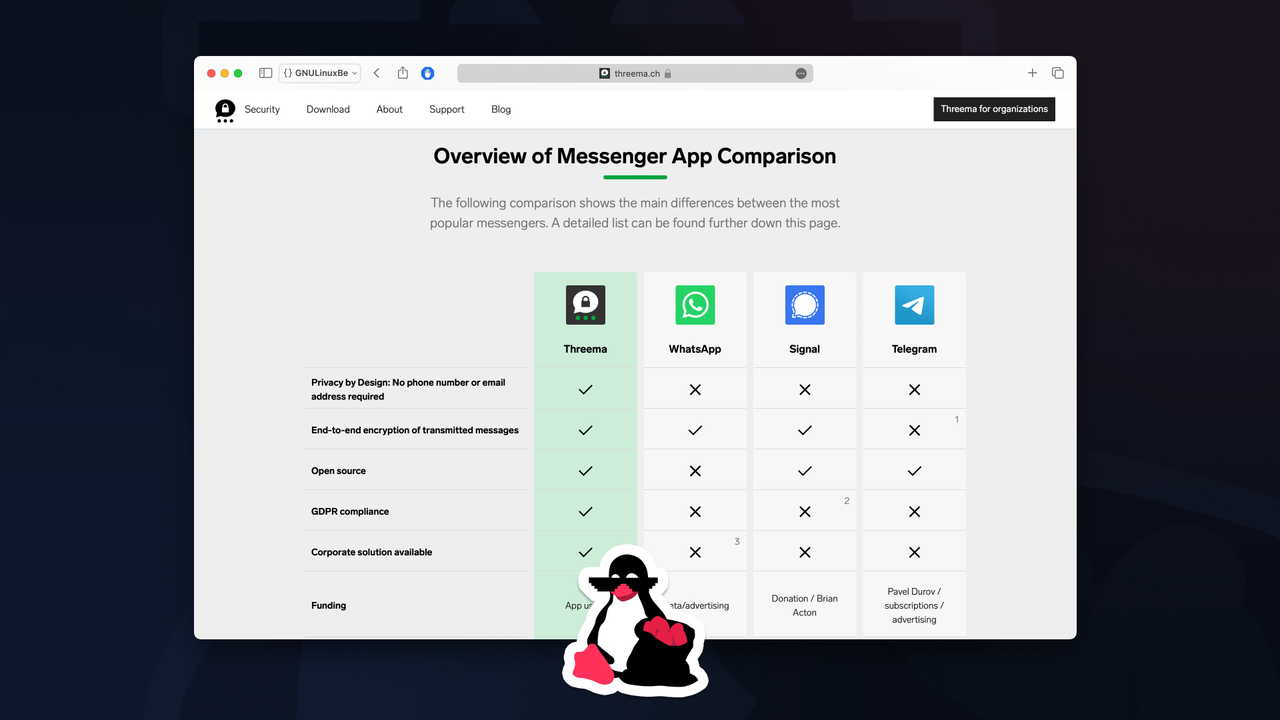Click Telegram cross for End-to-end encryption
The width and height of the screenshot is (1280, 720).
coord(914,430)
